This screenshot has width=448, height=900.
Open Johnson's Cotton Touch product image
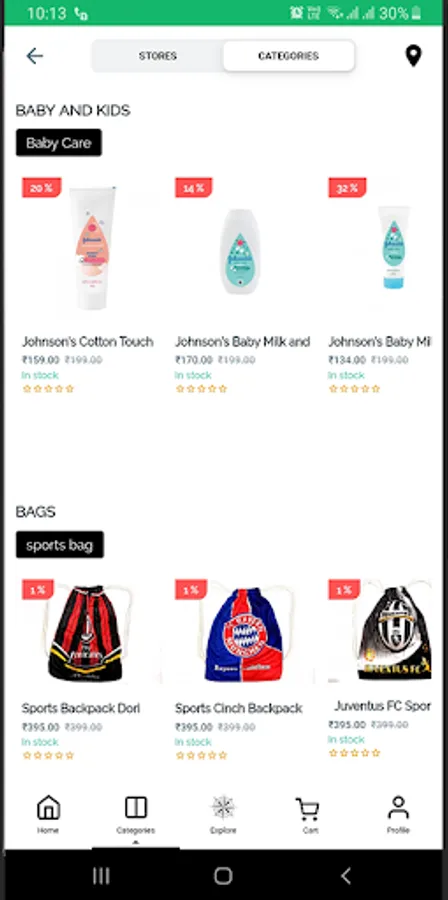[92, 249]
